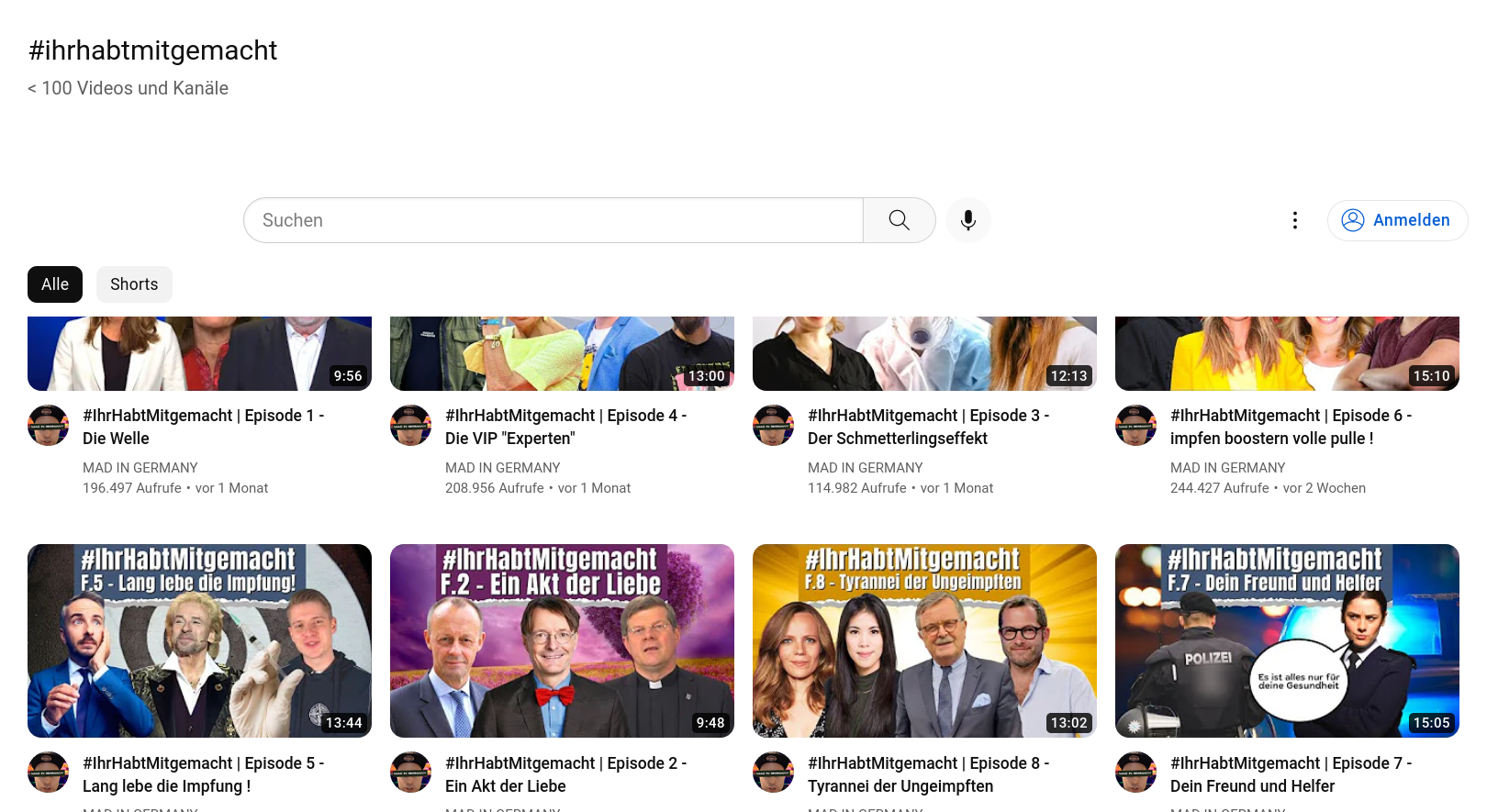Open channel avatar beside Episode 4 video
This screenshot has height=812, width=1487.
(x=411, y=425)
